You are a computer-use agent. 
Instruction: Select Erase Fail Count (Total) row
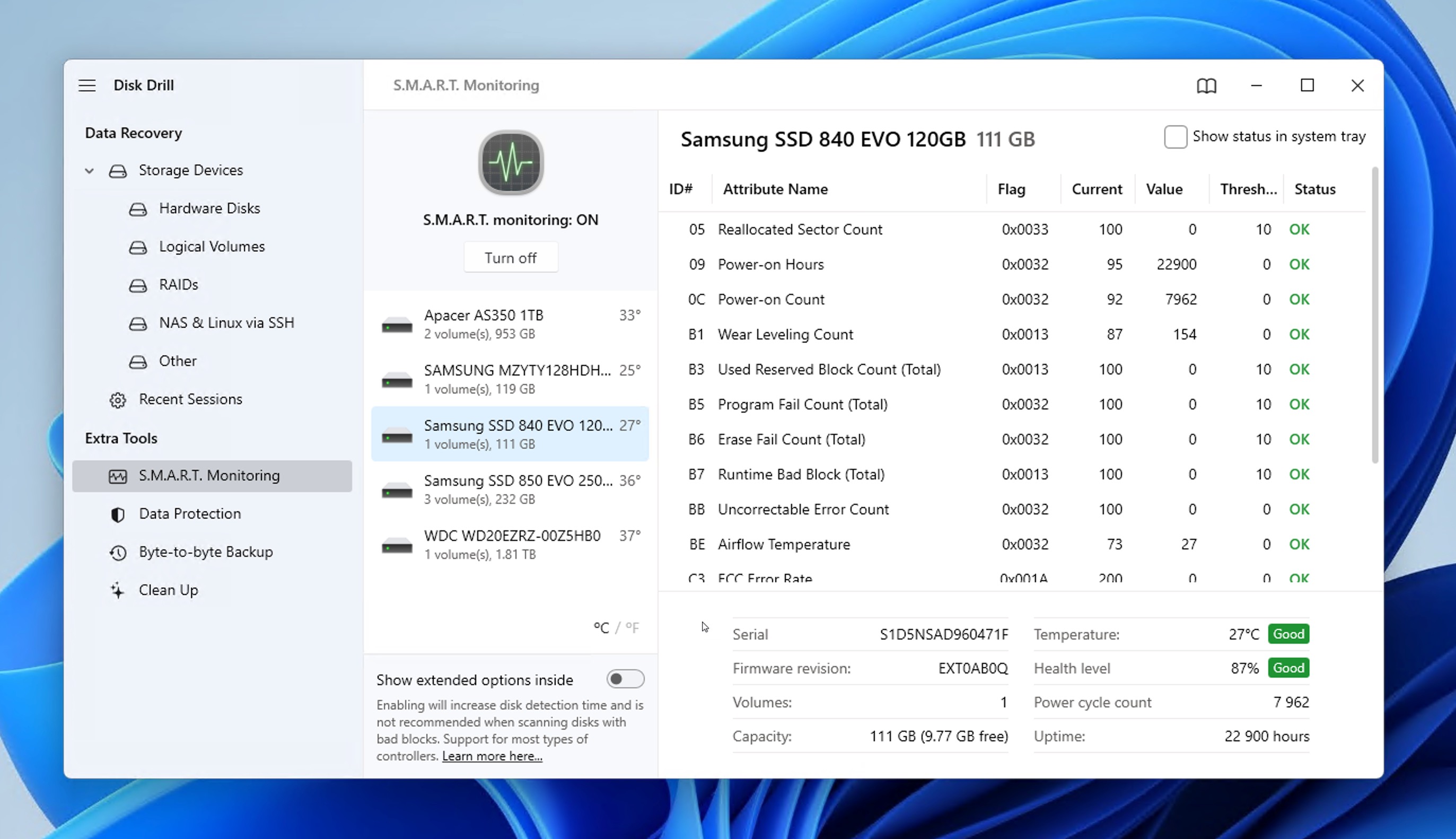1012,439
